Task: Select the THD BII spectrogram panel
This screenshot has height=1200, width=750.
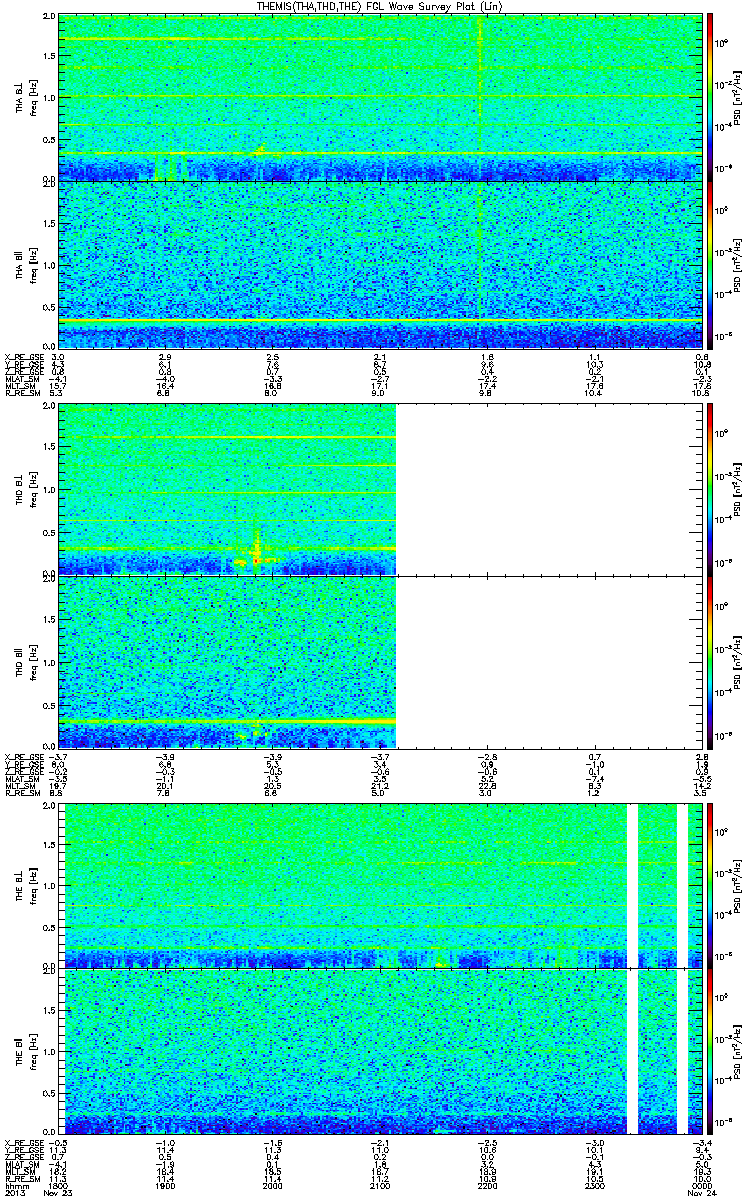Action: (x=380, y=660)
